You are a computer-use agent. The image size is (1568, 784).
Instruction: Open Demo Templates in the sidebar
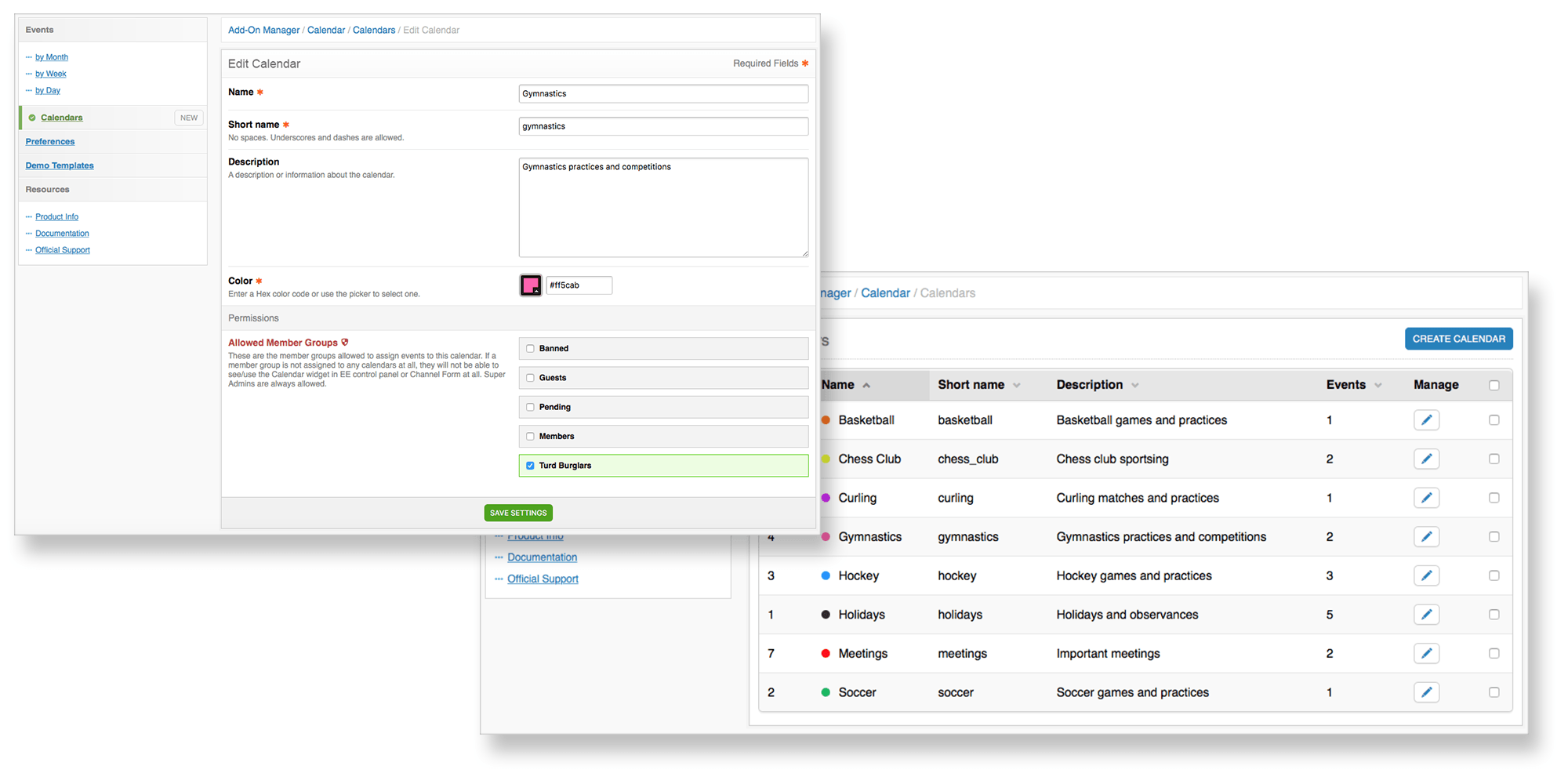(x=60, y=165)
